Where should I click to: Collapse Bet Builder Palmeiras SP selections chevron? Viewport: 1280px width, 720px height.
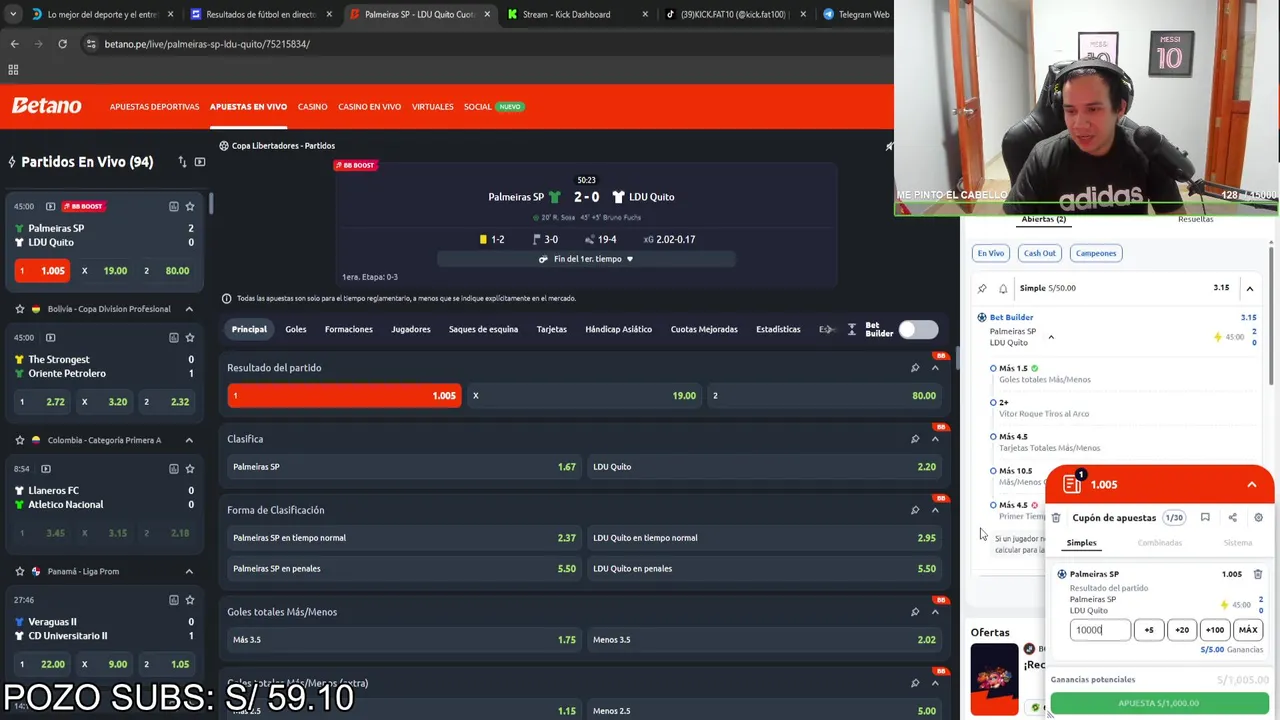pos(1051,337)
